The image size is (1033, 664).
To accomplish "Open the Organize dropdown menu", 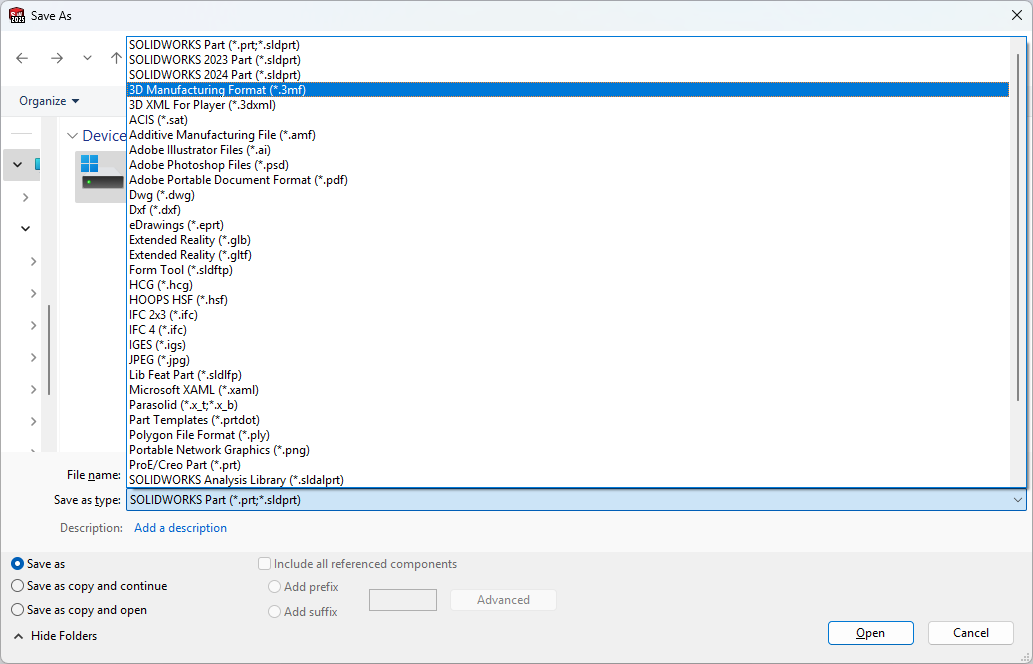I will (x=49, y=101).
